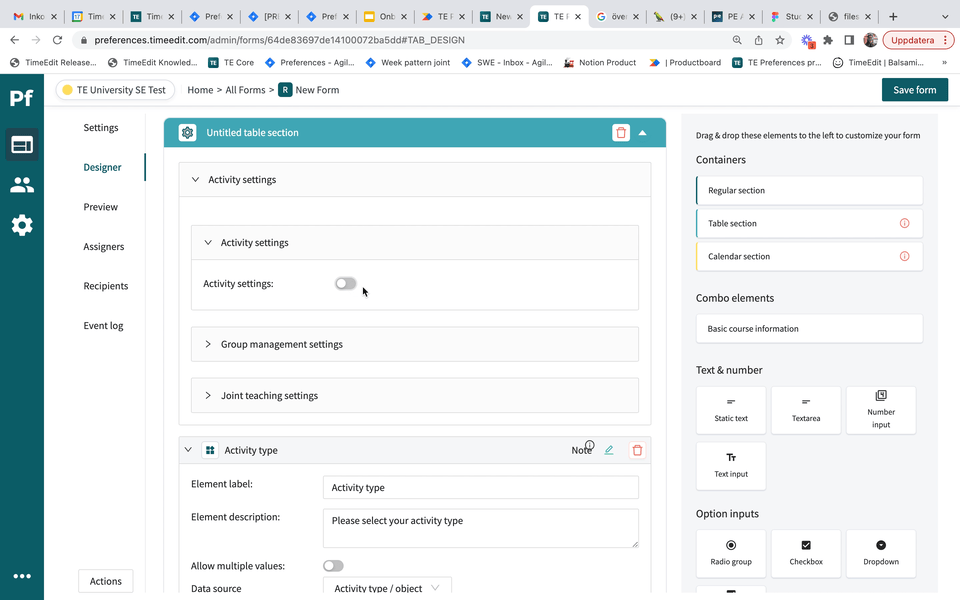Bookmark this page with star icon
Viewport: 960px width, 600px height.
(x=780, y=40)
